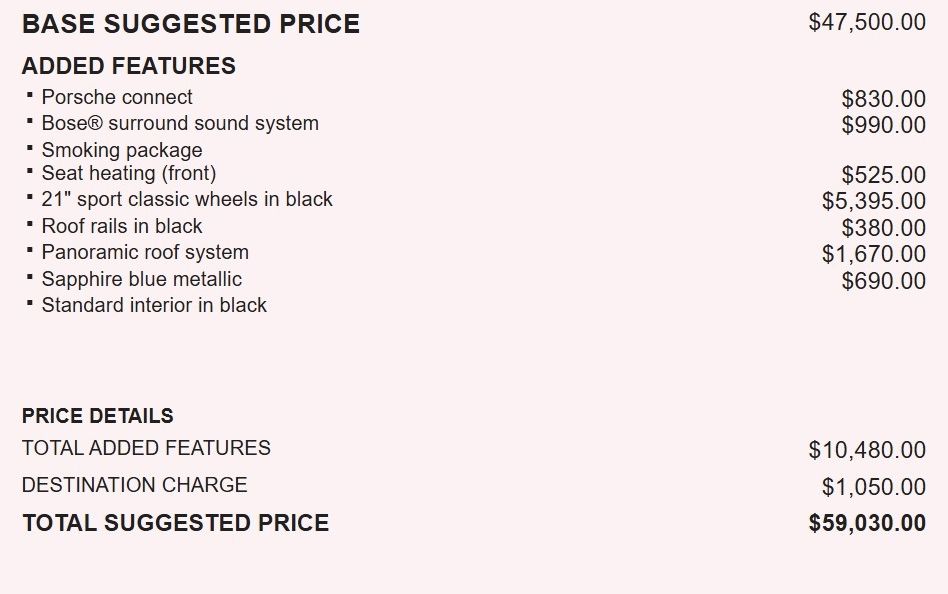Click the $5,395.00 wheels price
Viewport: 948px width, 594px height.
click(x=873, y=202)
